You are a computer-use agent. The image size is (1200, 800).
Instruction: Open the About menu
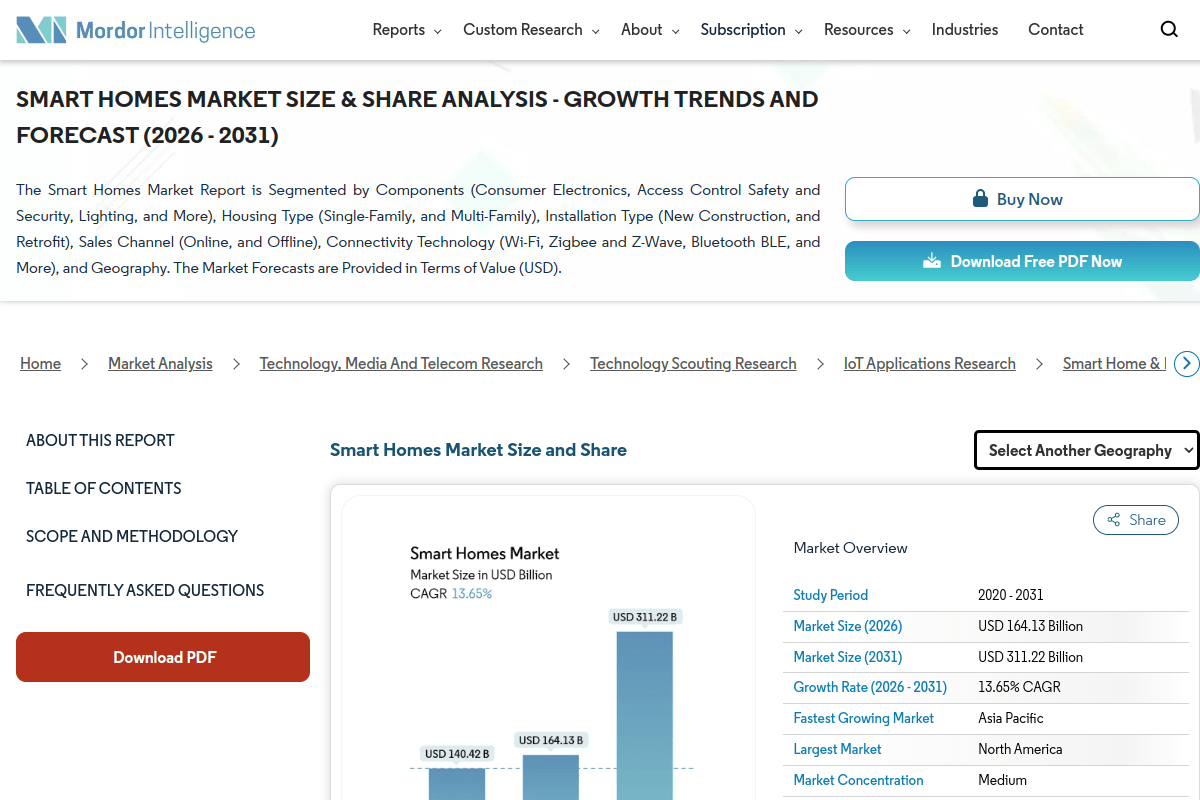[x=642, y=30]
